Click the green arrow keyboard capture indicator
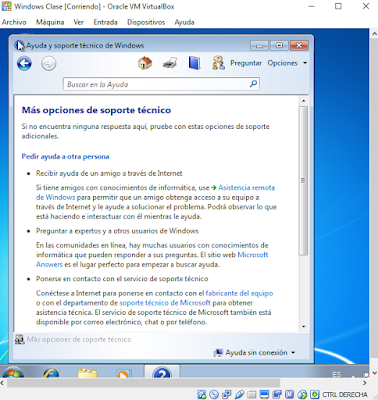 coord(314,395)
